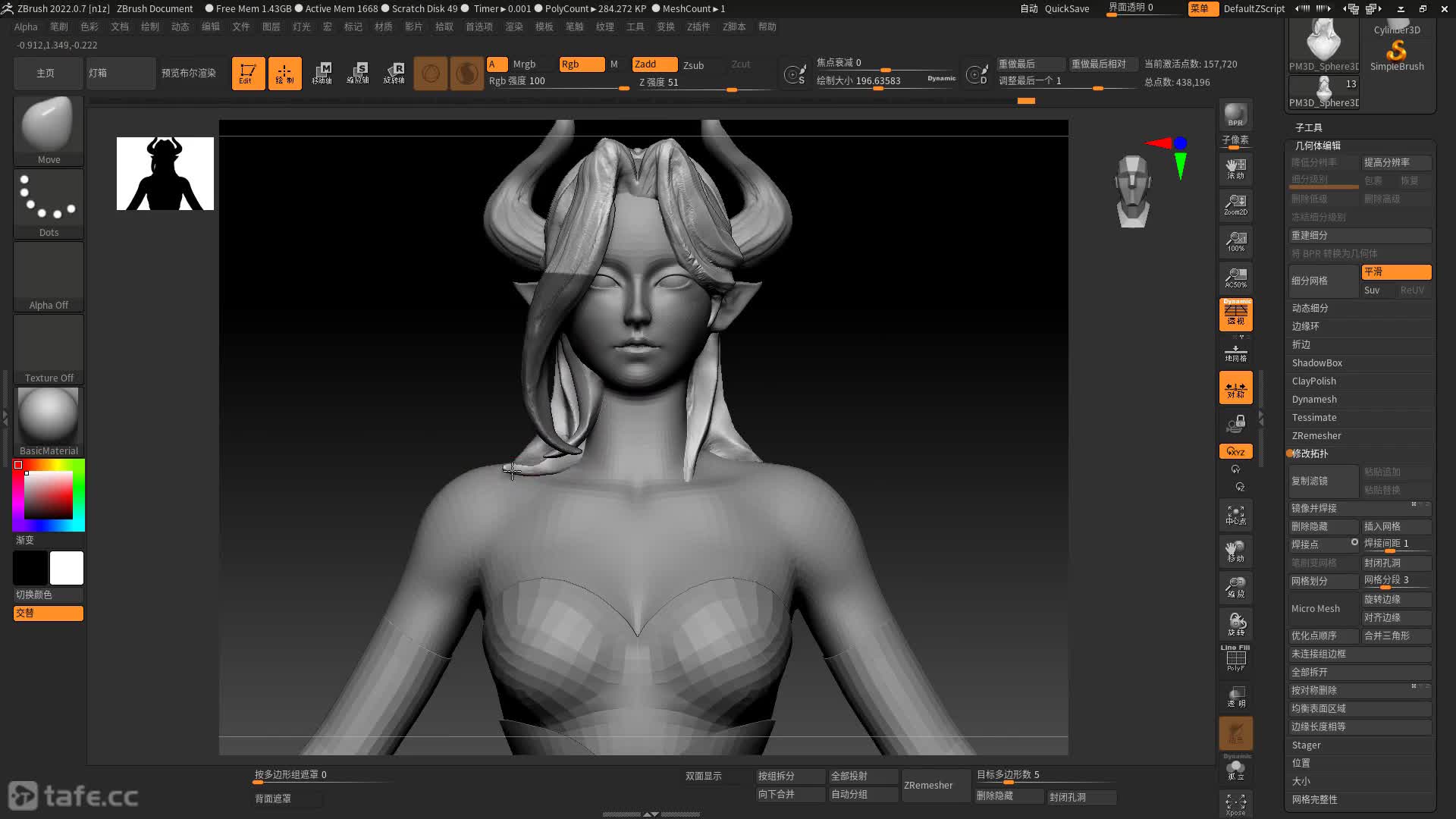Open the Alpha menu

26,27
